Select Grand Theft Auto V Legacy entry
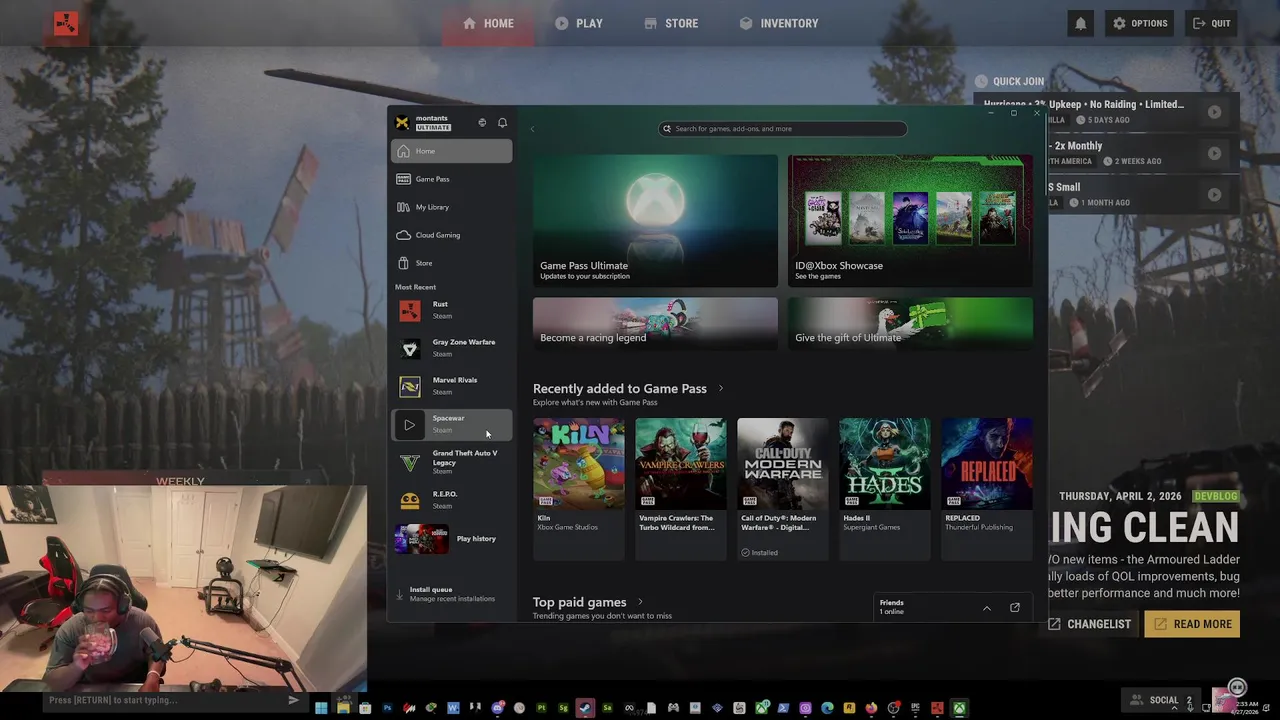Screen dimensions: 1280x720 [x=451, y=462]
